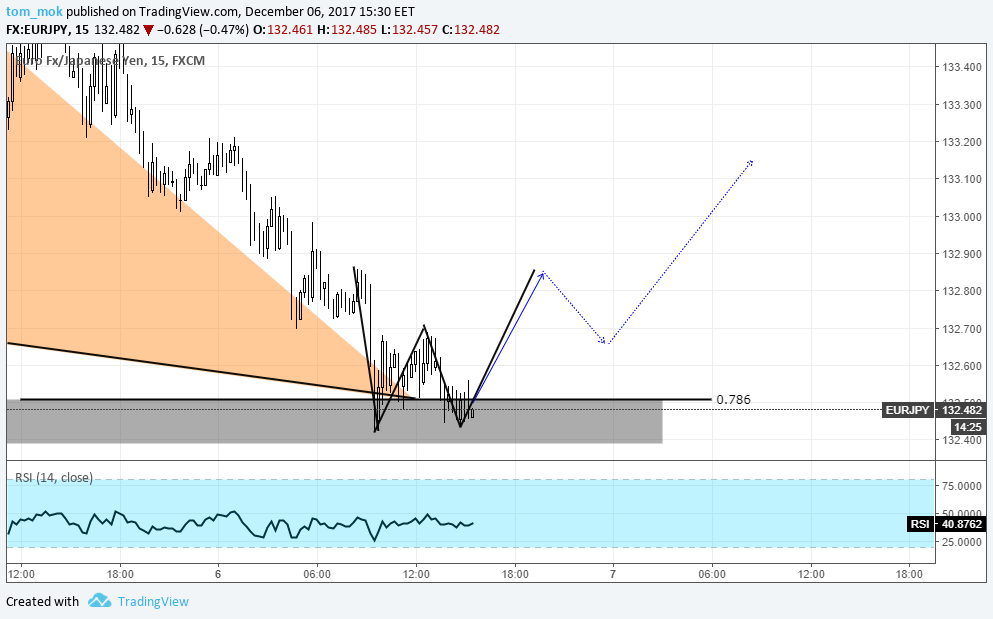This screenshot has height=619, width=993.
Task: Click the 133.400 price axis label
Action: (962, 67)
